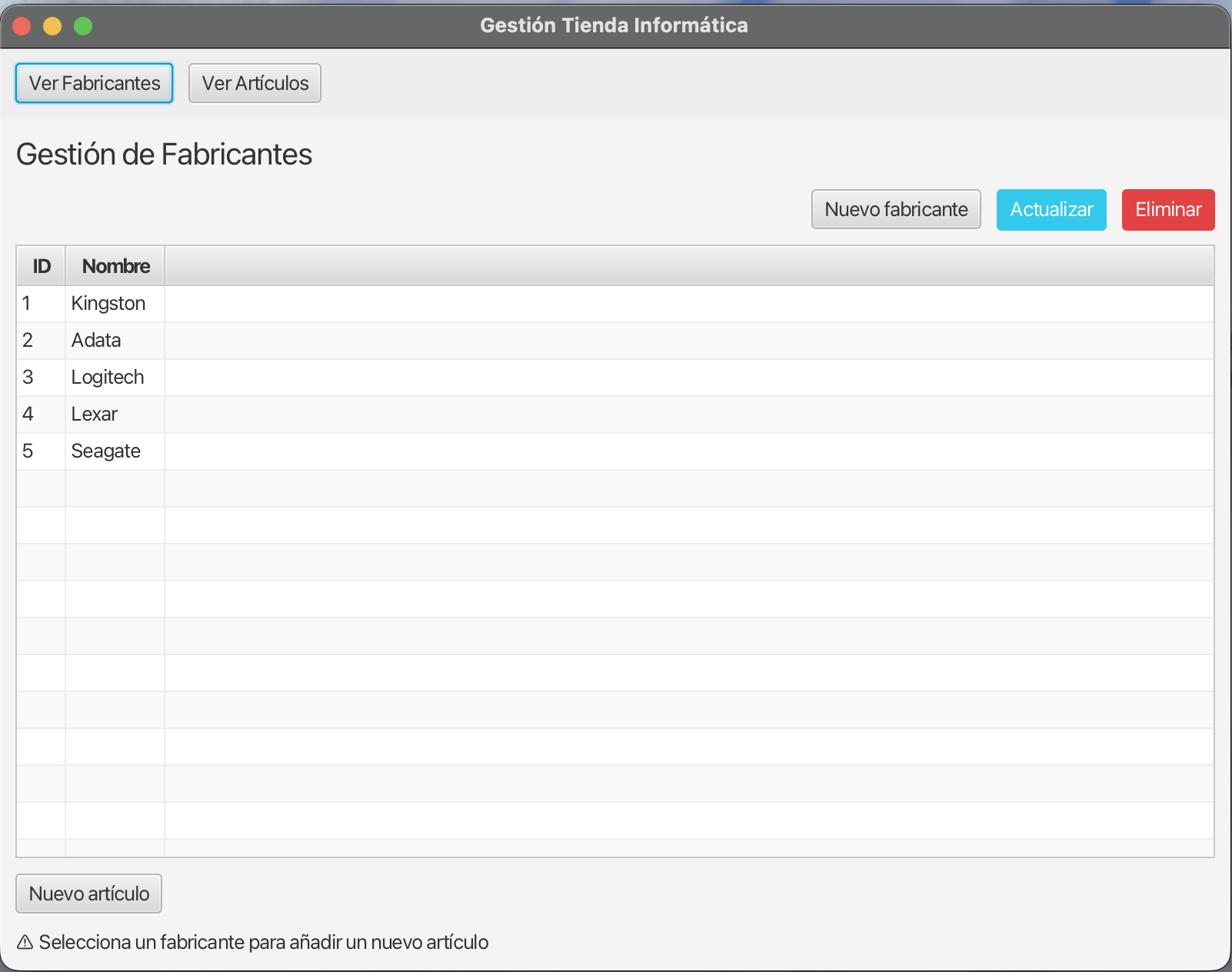Image resolution: width=1232 pixels, height=972 pixels.
Task: Select the Adata manufacturer row
Action: [x=615, y=341]
